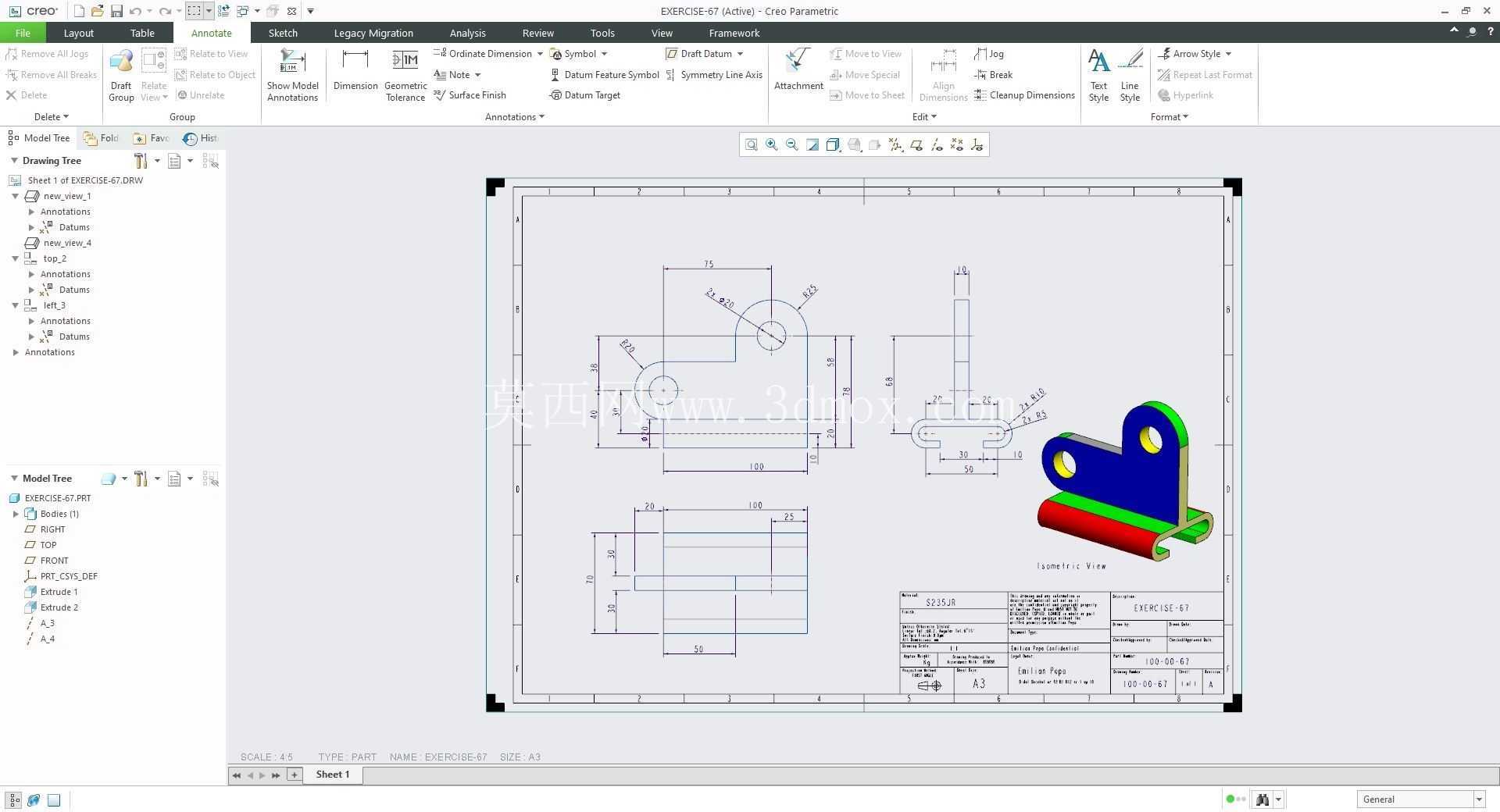Click the Attachment tool
This screenshot has height=812, width=1500.
tap(798, 70)
